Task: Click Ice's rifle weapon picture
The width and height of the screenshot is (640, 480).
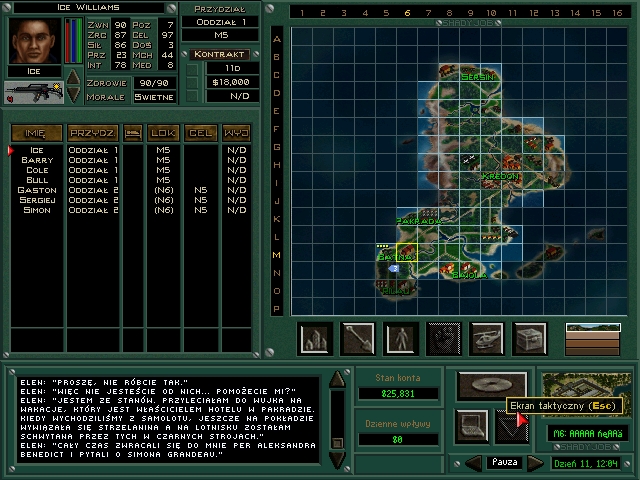Action: [34, 92]
